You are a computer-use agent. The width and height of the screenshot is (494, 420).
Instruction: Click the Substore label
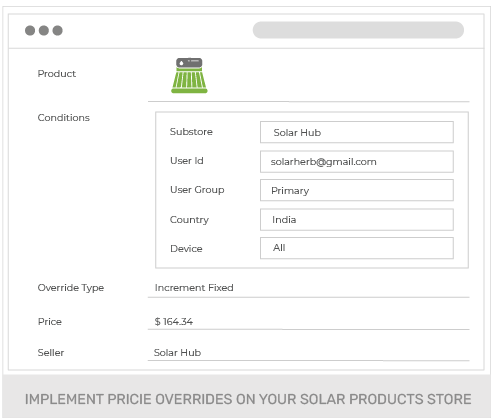pos(191,132)
